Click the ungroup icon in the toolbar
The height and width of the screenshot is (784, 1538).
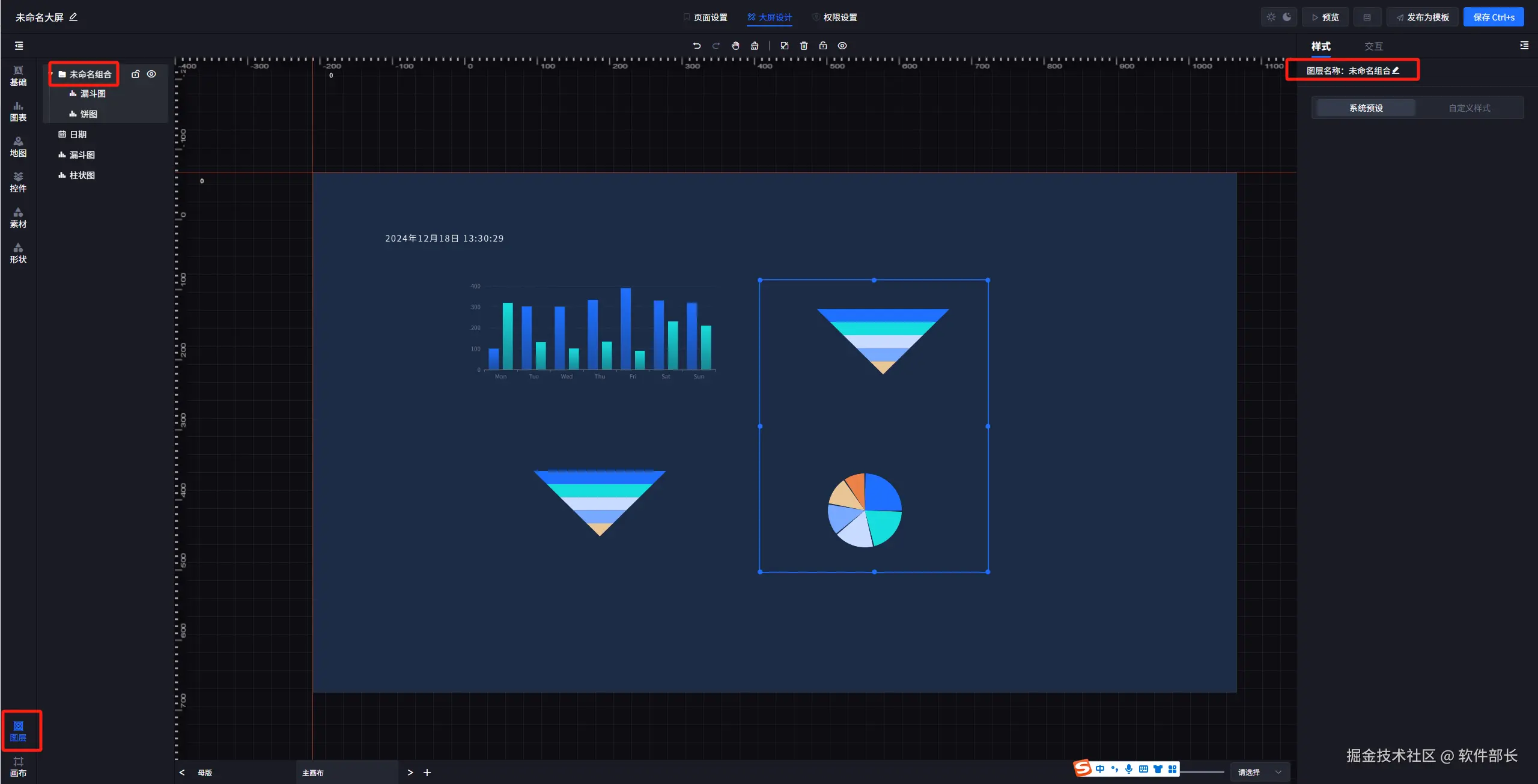coord(784,46)
